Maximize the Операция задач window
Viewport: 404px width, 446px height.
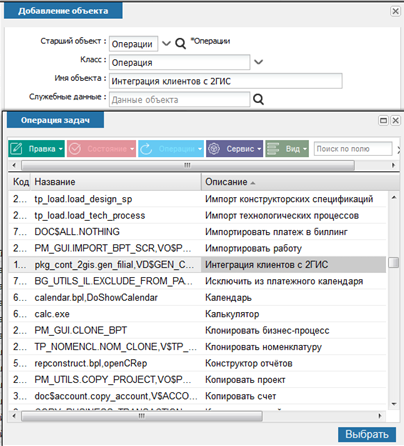coord(384,120)
